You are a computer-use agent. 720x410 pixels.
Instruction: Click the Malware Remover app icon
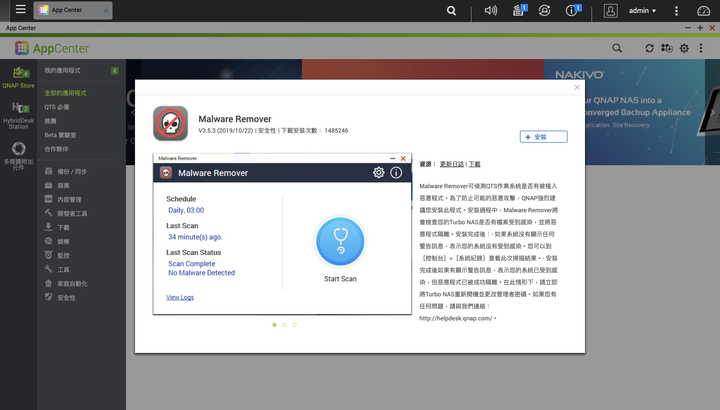[x=170, y=123]
